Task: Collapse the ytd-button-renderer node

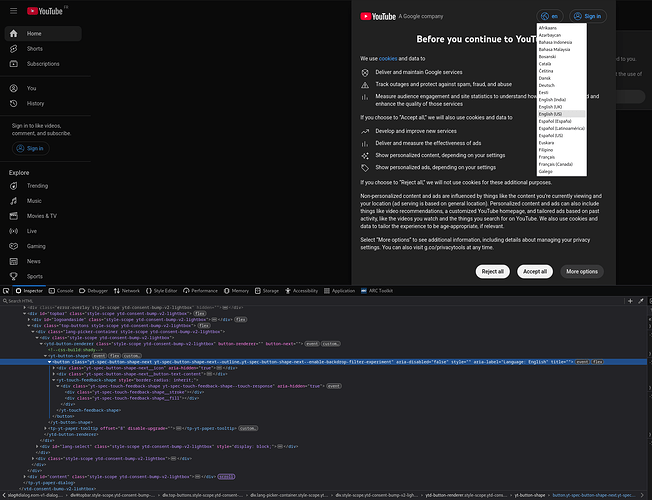Action: [41, 344]
